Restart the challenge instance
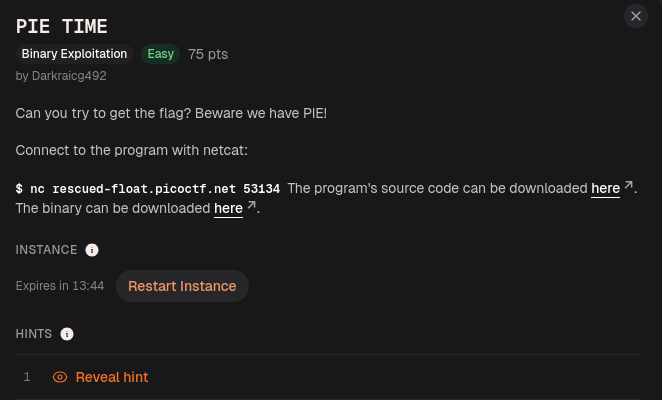The height and width of the screenshot is (400, 662). pyautogui.click(x=182, y=286)
